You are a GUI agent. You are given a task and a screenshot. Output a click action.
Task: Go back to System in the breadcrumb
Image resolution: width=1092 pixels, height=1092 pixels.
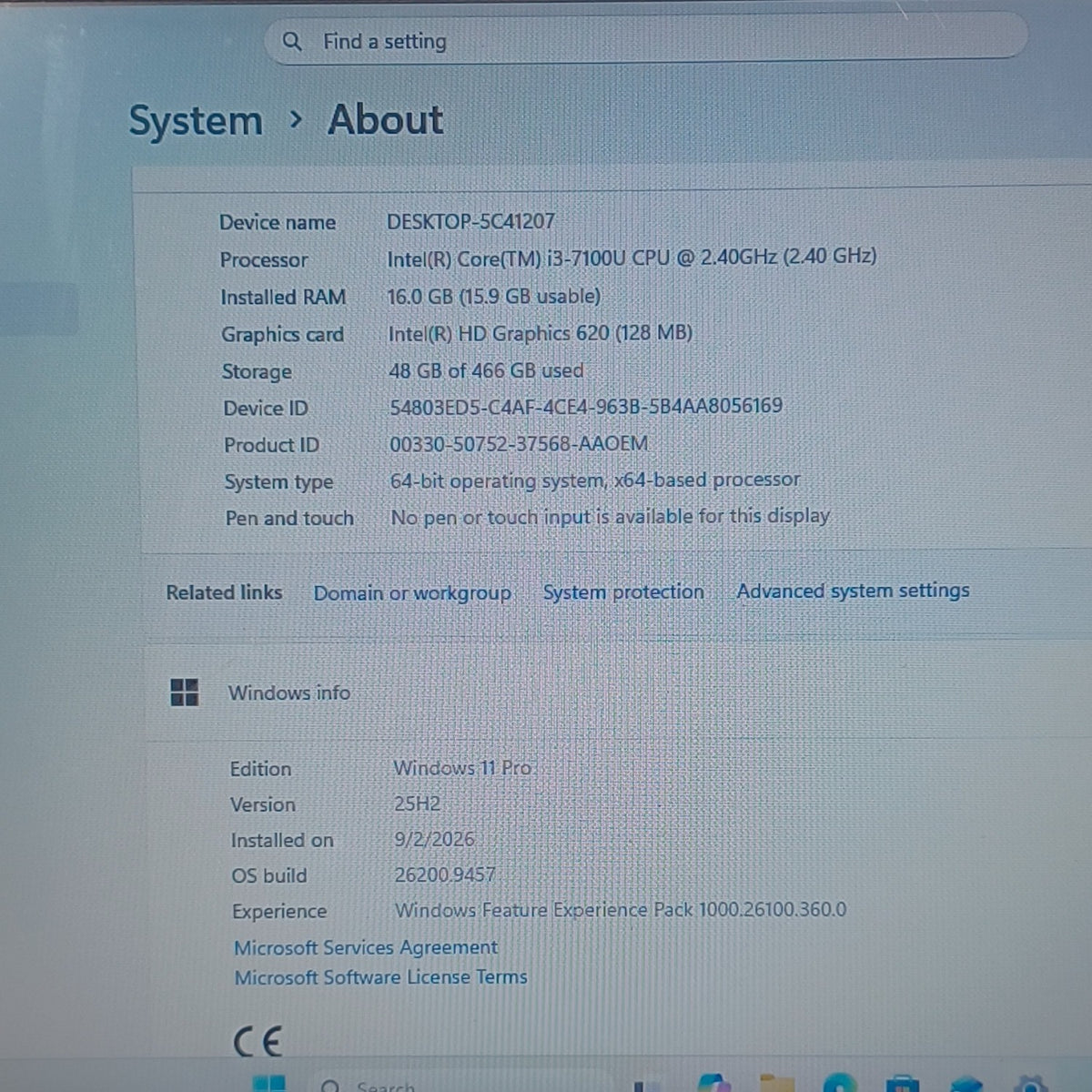(196, 121)
